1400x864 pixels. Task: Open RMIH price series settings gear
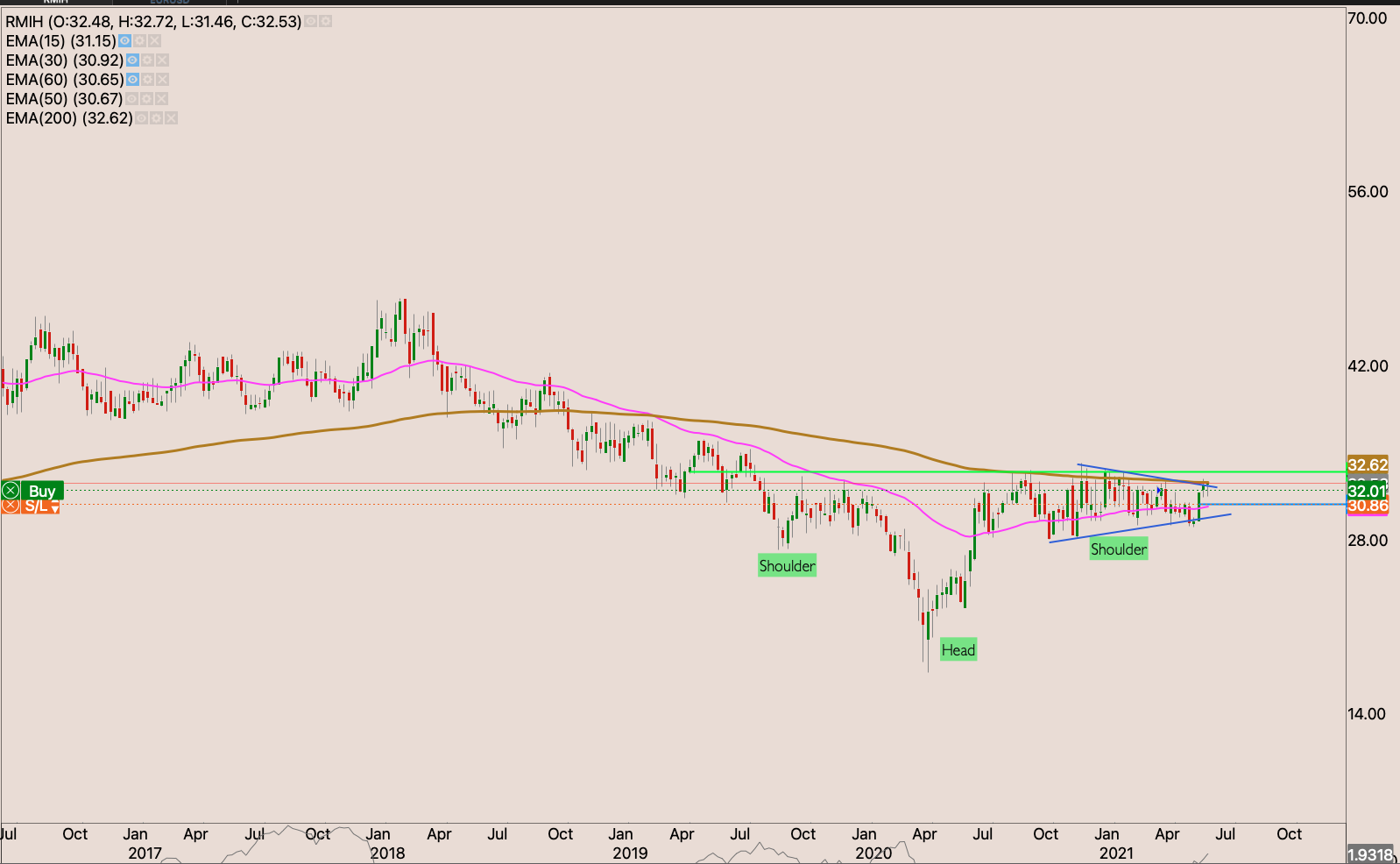coord(325,21)
